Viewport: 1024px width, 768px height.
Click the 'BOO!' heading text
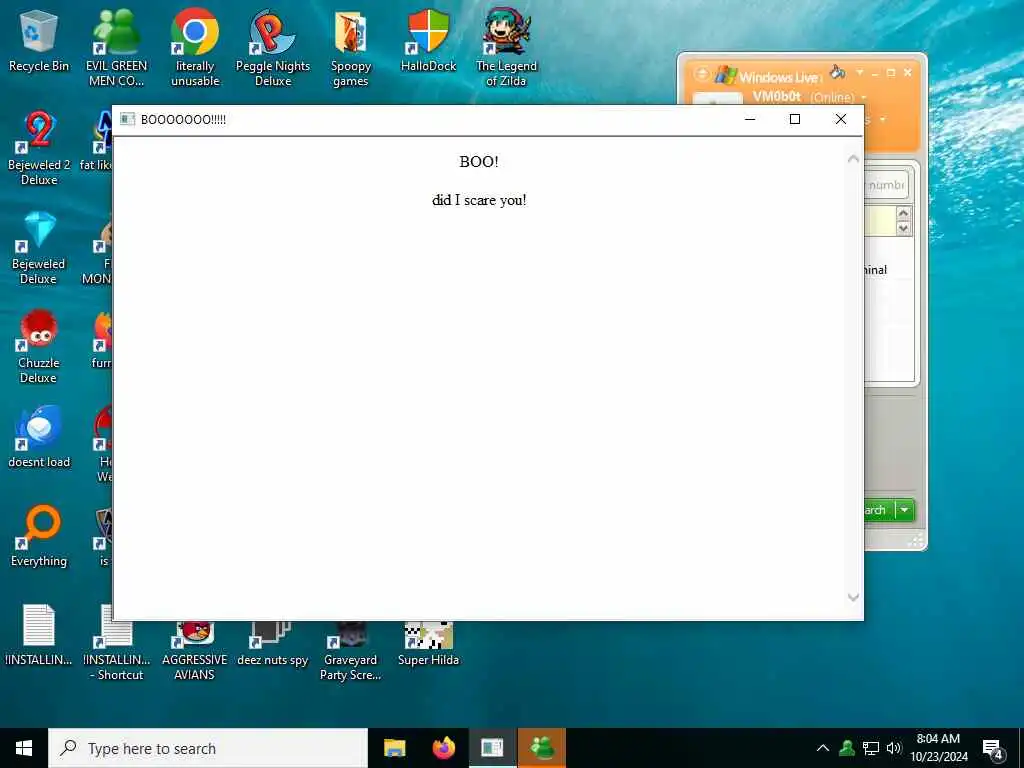click(479, 161)
